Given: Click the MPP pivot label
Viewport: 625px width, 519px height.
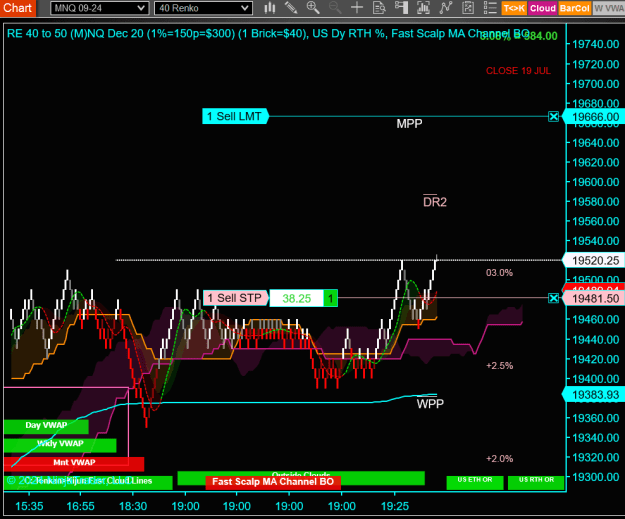Looking at the screenshot, I should click(x=409, y=124).
